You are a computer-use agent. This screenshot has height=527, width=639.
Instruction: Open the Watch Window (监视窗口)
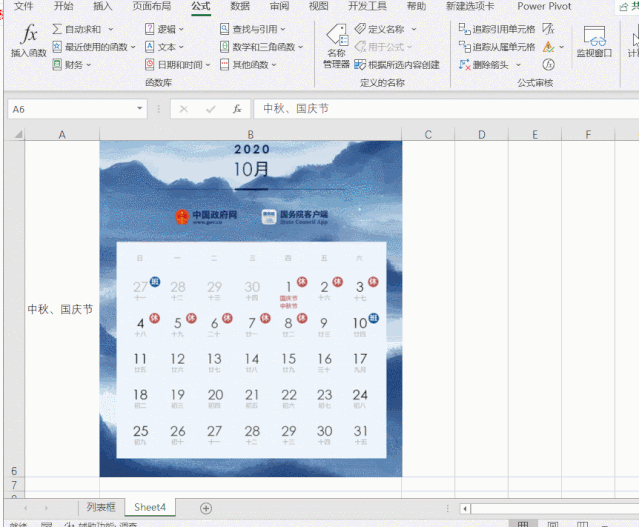594,42
